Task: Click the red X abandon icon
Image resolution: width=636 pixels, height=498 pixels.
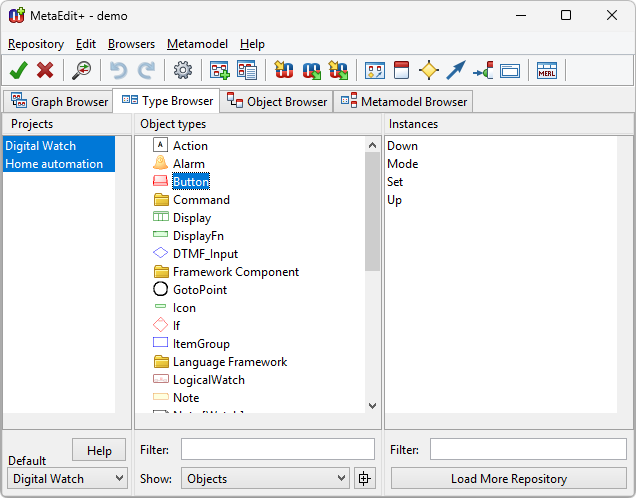Action: point(45,70)
